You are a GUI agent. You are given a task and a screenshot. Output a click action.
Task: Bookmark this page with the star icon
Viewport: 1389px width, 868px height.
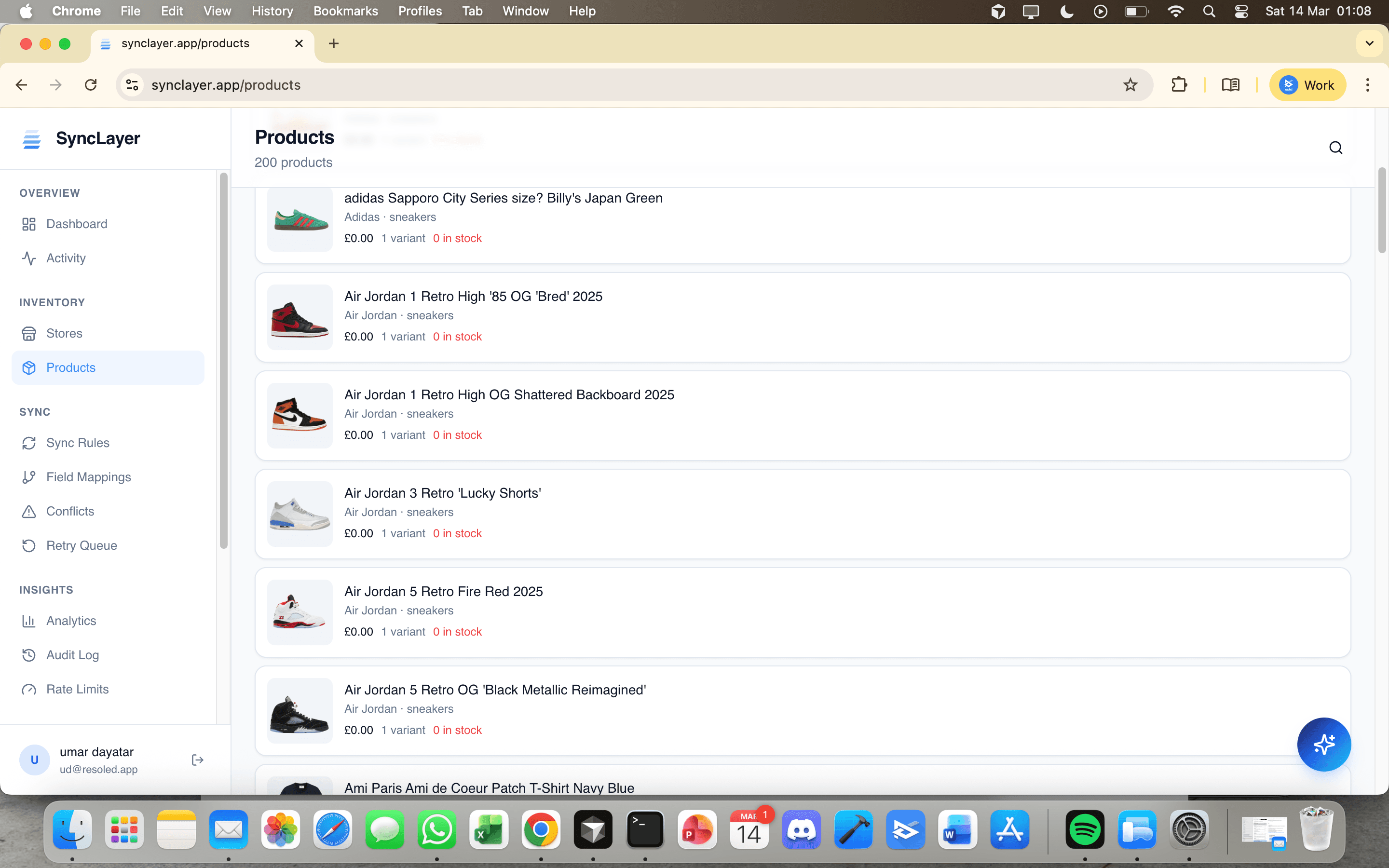coord(1130,85)
